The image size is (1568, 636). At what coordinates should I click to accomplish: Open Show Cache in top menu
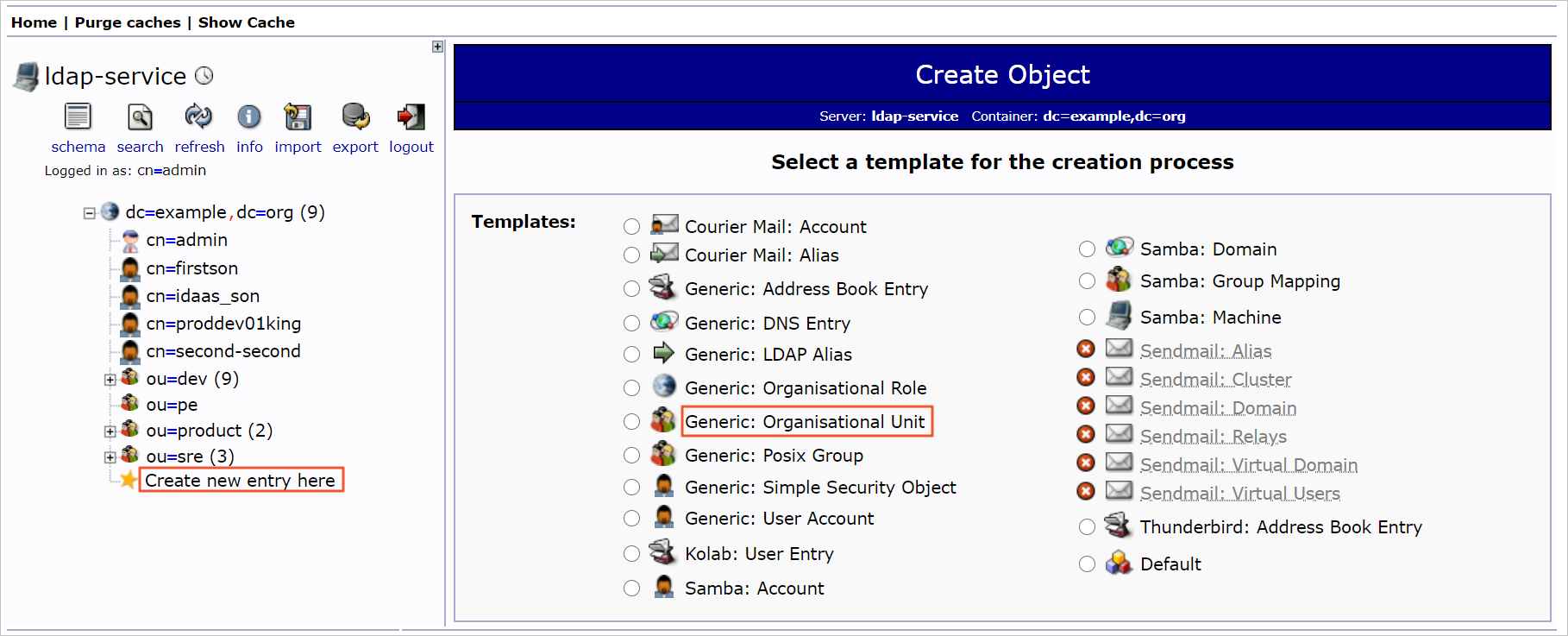click(247, 22)
